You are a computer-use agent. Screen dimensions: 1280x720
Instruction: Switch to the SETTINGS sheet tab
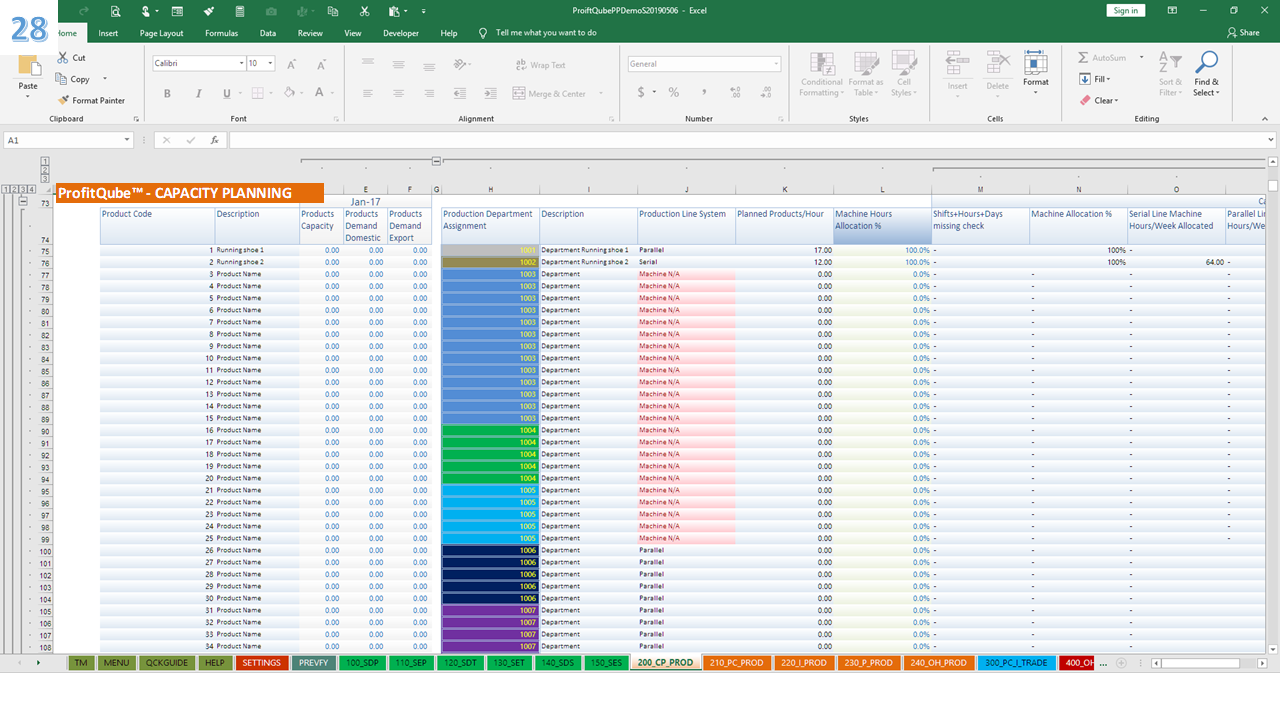[262, 662]
